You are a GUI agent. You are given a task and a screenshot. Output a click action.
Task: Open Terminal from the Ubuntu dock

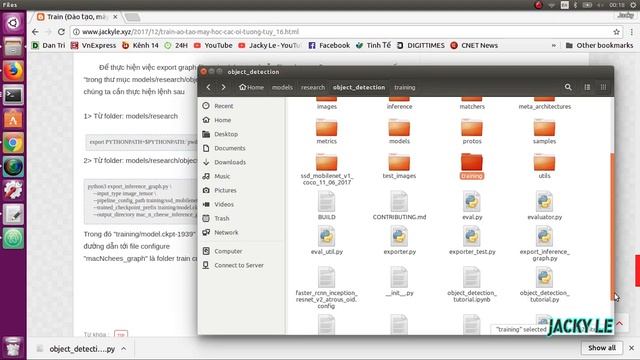coord(13,95)
